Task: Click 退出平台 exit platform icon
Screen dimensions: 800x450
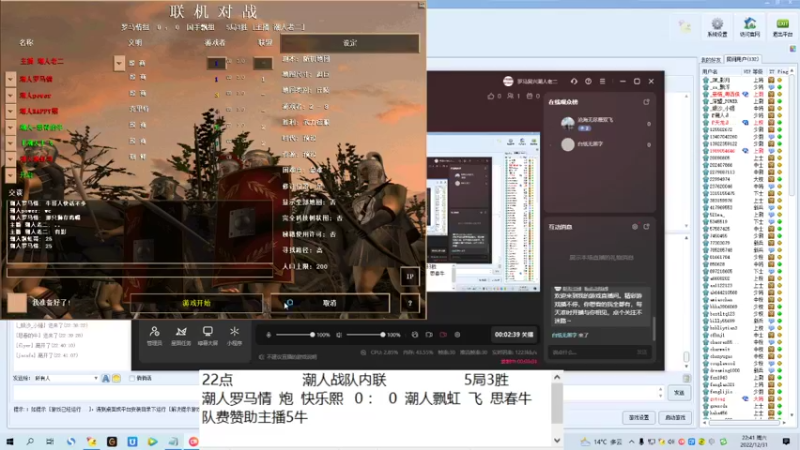Action: point(782,27)
